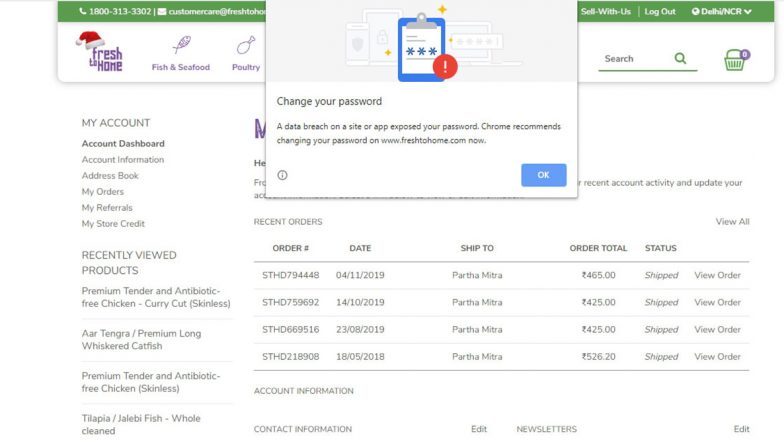Click order total ₹526.20
This screenshot has width=784, height=441.
coord(598,356)
